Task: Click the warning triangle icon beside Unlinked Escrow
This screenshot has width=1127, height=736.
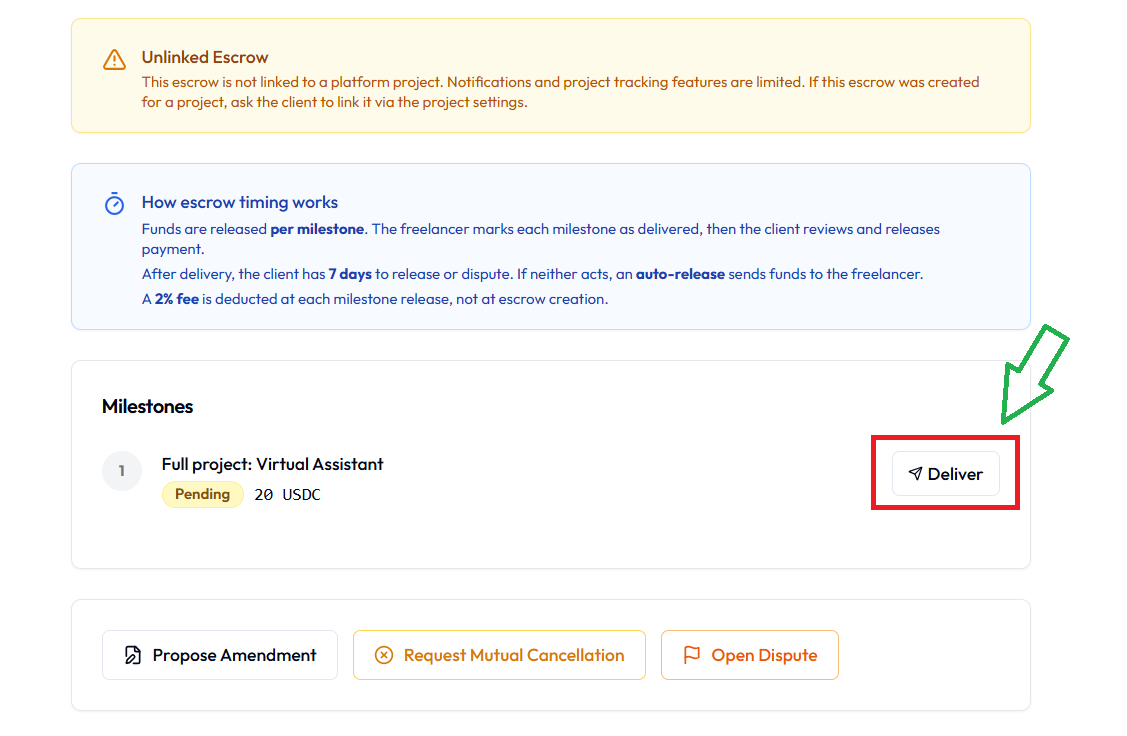Action: coord(113,58)
